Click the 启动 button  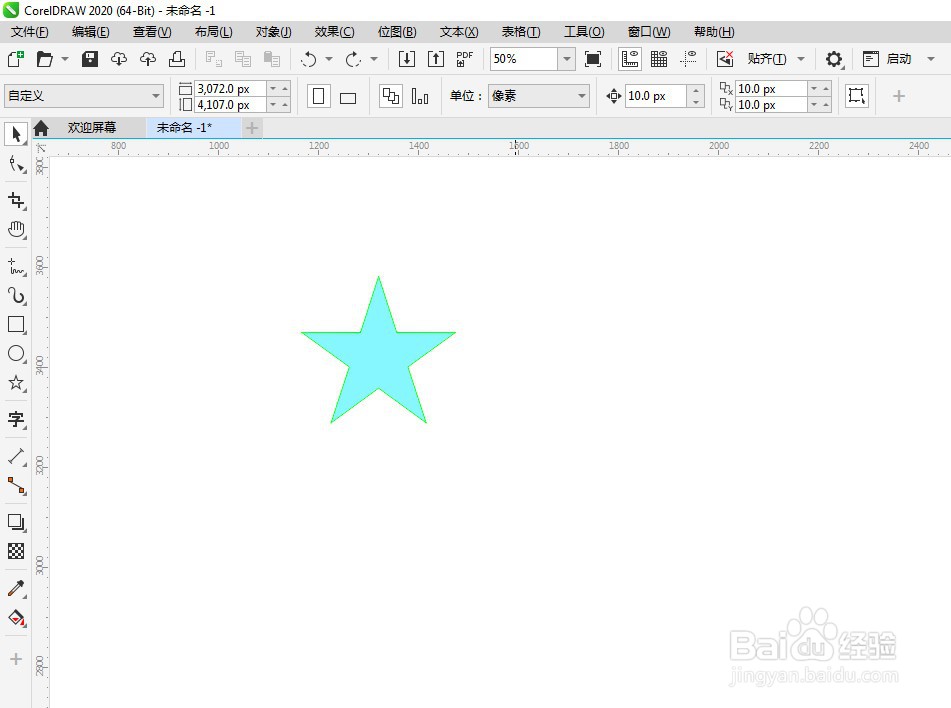pos(889,59)
